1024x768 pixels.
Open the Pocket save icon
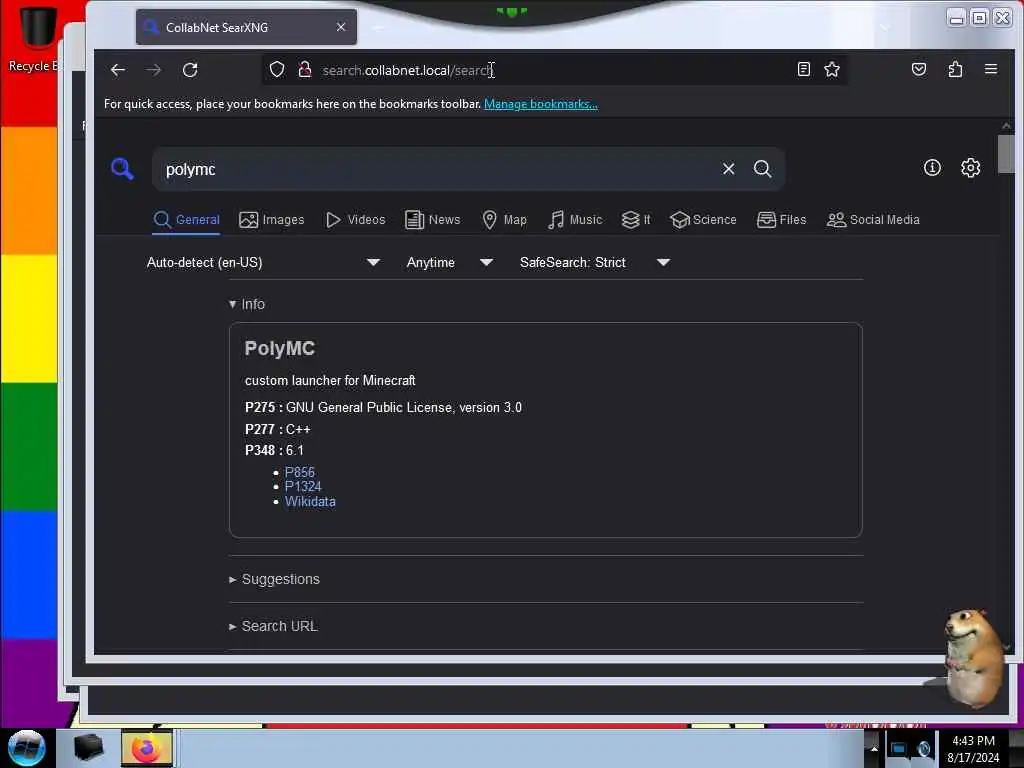coord(919,69)
